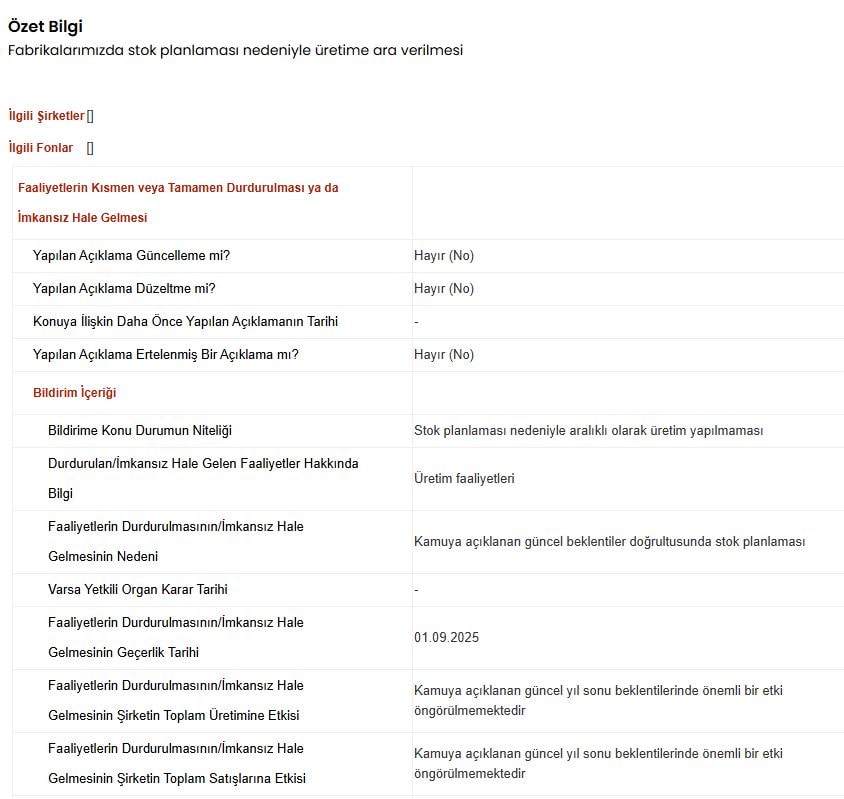The height and width of the screenshot is (799, 844).
Task: Click the Hayır (No) value for Güncelleme
Action: pyautogui.click(x=444, y=256)
